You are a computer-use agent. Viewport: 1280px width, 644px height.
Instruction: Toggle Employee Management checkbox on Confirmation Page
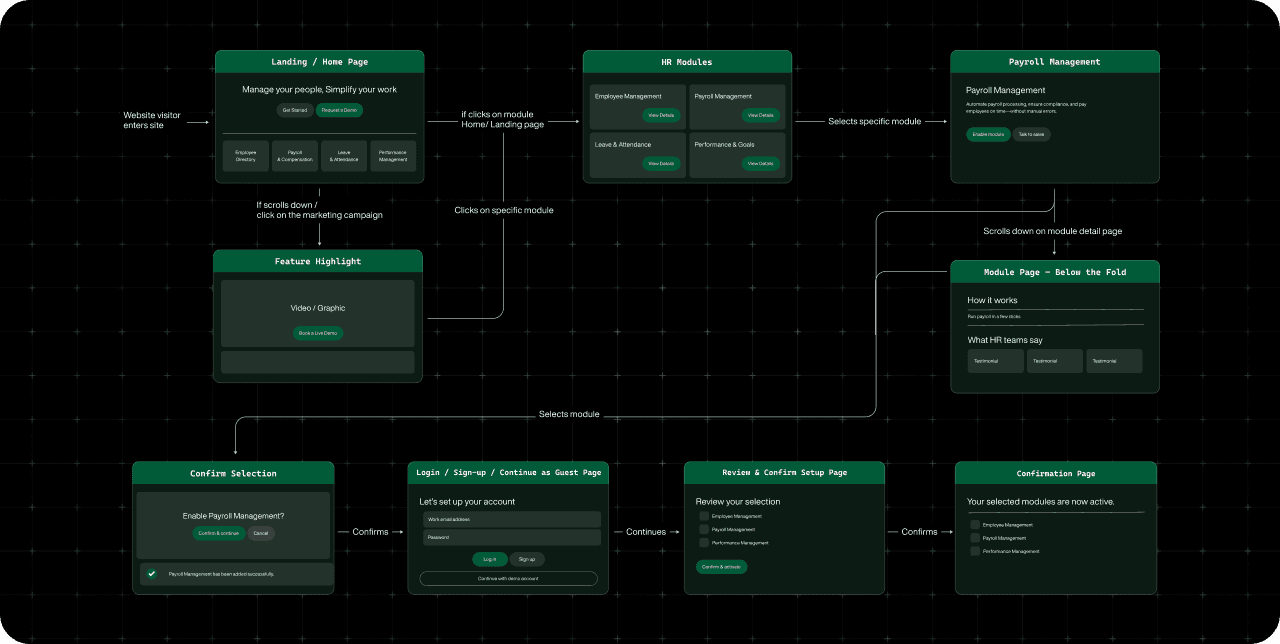pyautogui.click(x=975, y=525)
